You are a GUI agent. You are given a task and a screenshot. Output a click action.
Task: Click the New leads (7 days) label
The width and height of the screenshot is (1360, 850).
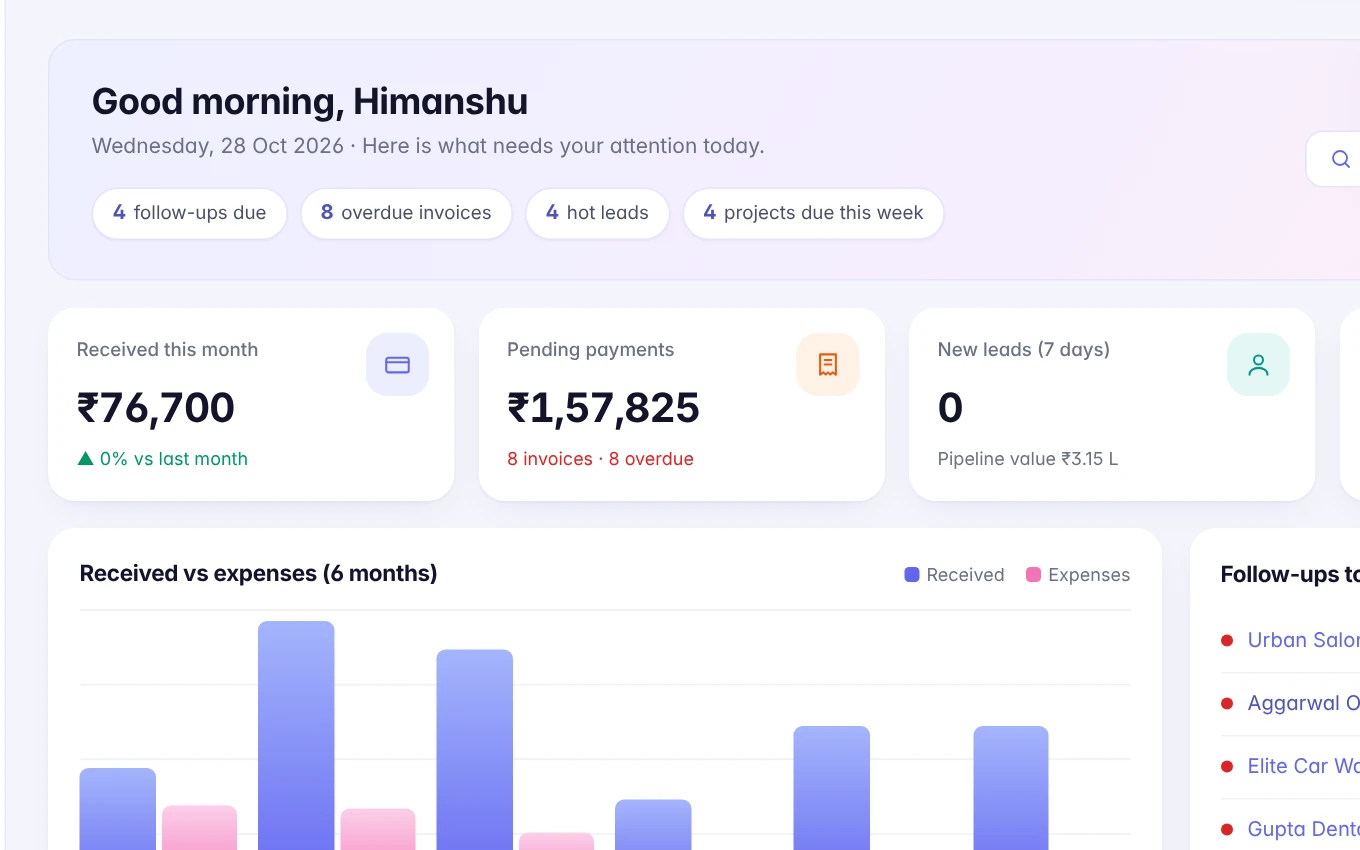point(1024,350)
